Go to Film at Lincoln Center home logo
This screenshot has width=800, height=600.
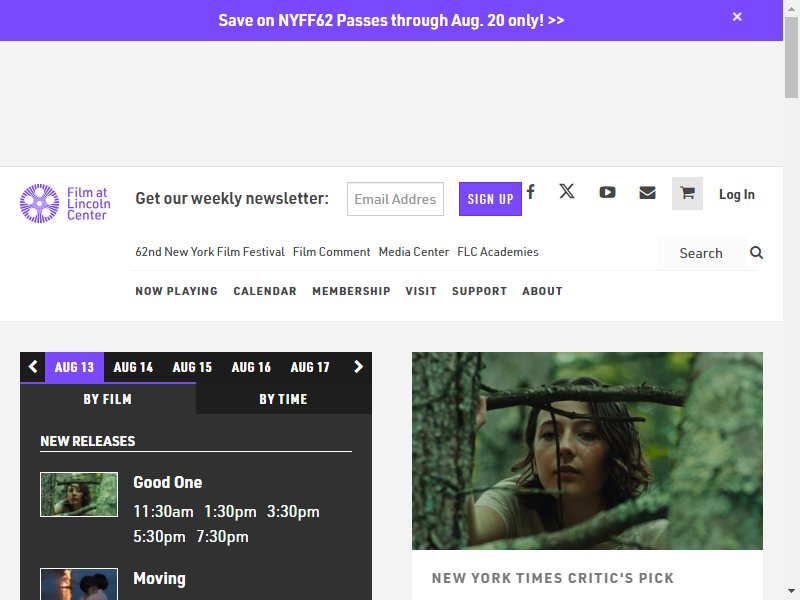click(x=65, y=204)
